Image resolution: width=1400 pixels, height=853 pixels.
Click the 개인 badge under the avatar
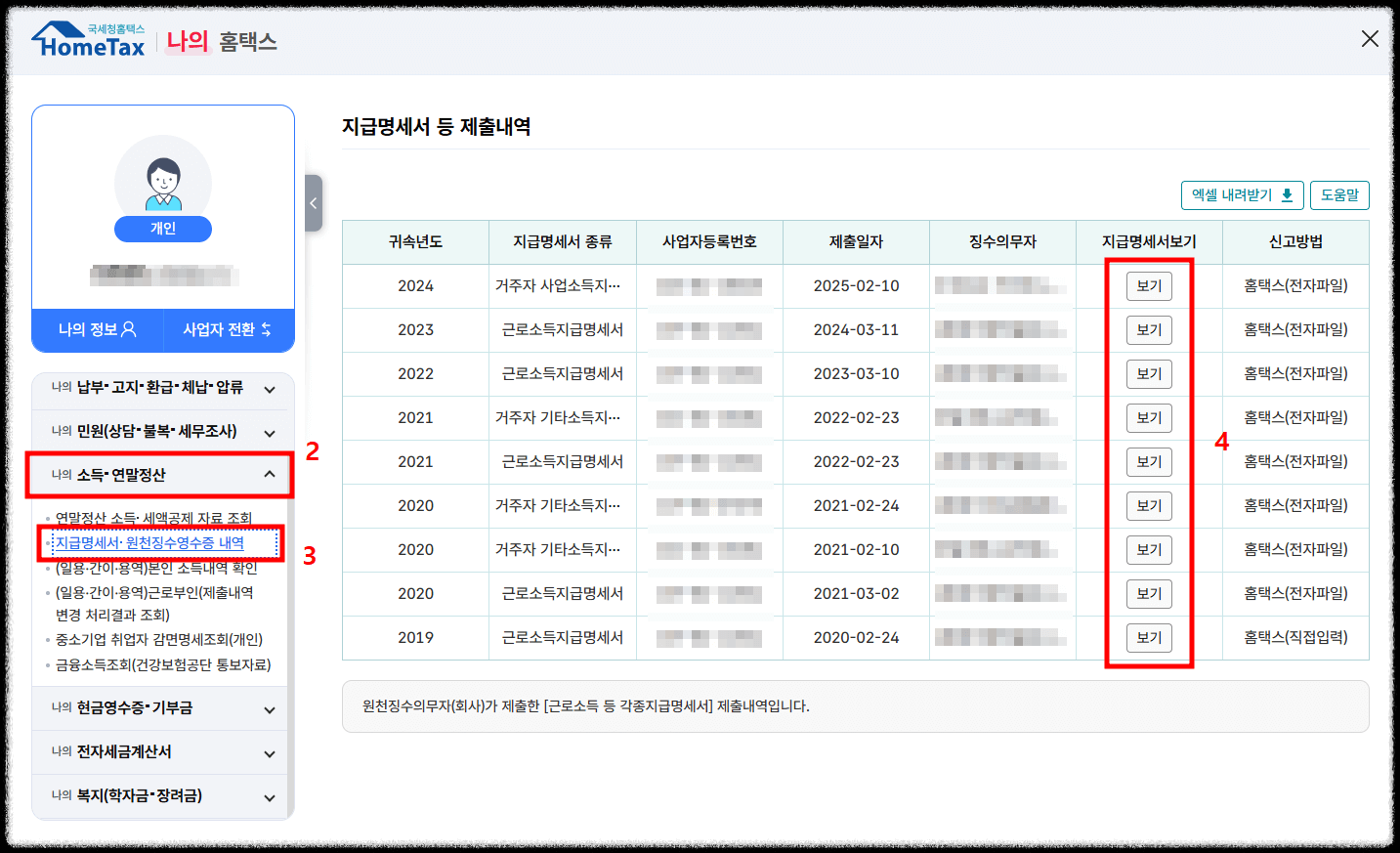click(x=162, y=229)
